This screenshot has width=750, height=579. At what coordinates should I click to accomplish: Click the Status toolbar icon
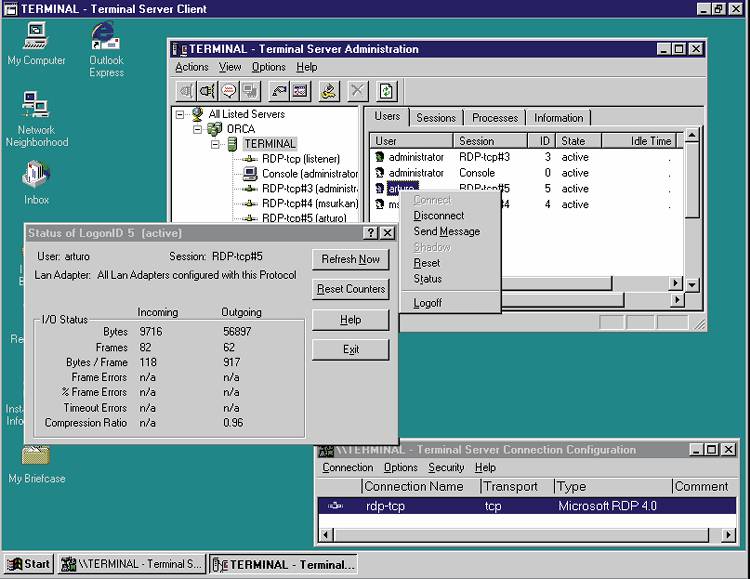pos(299,91)
